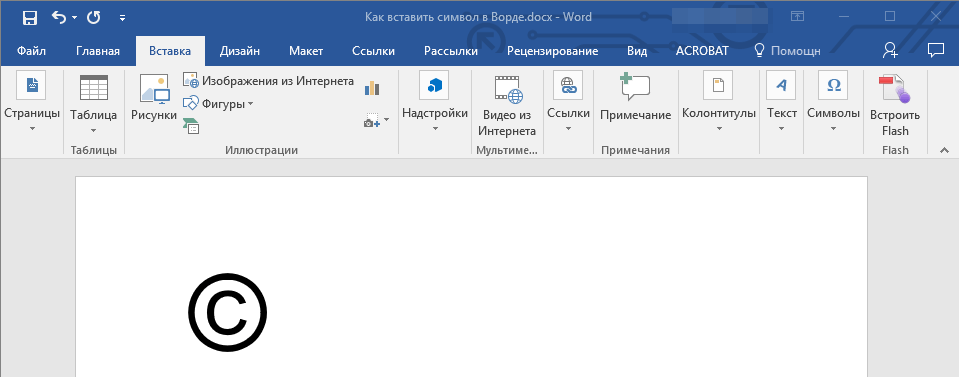Click the © symbol in the document
Screen dimensions: 959x377
click(228, 312)
